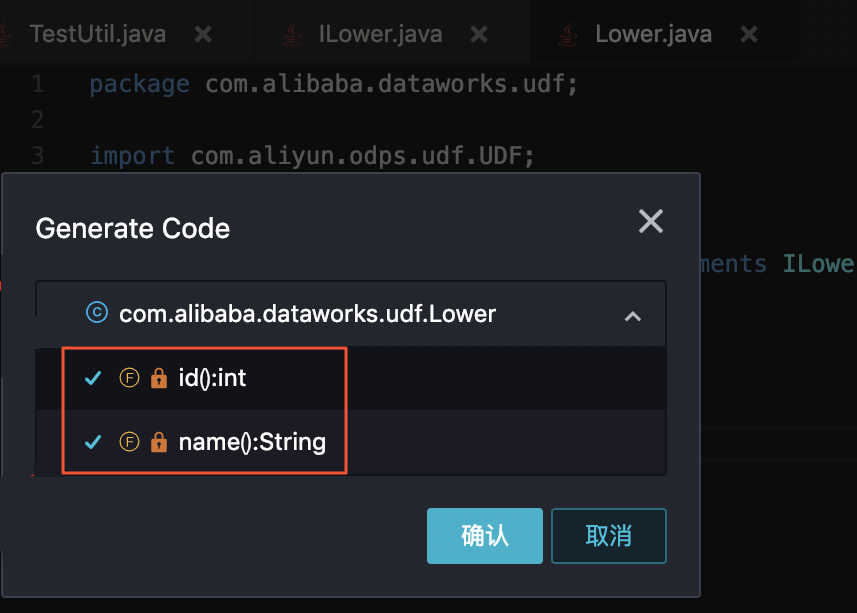
Task: Cancel with the 取消 button
Action: pos(609,535)
